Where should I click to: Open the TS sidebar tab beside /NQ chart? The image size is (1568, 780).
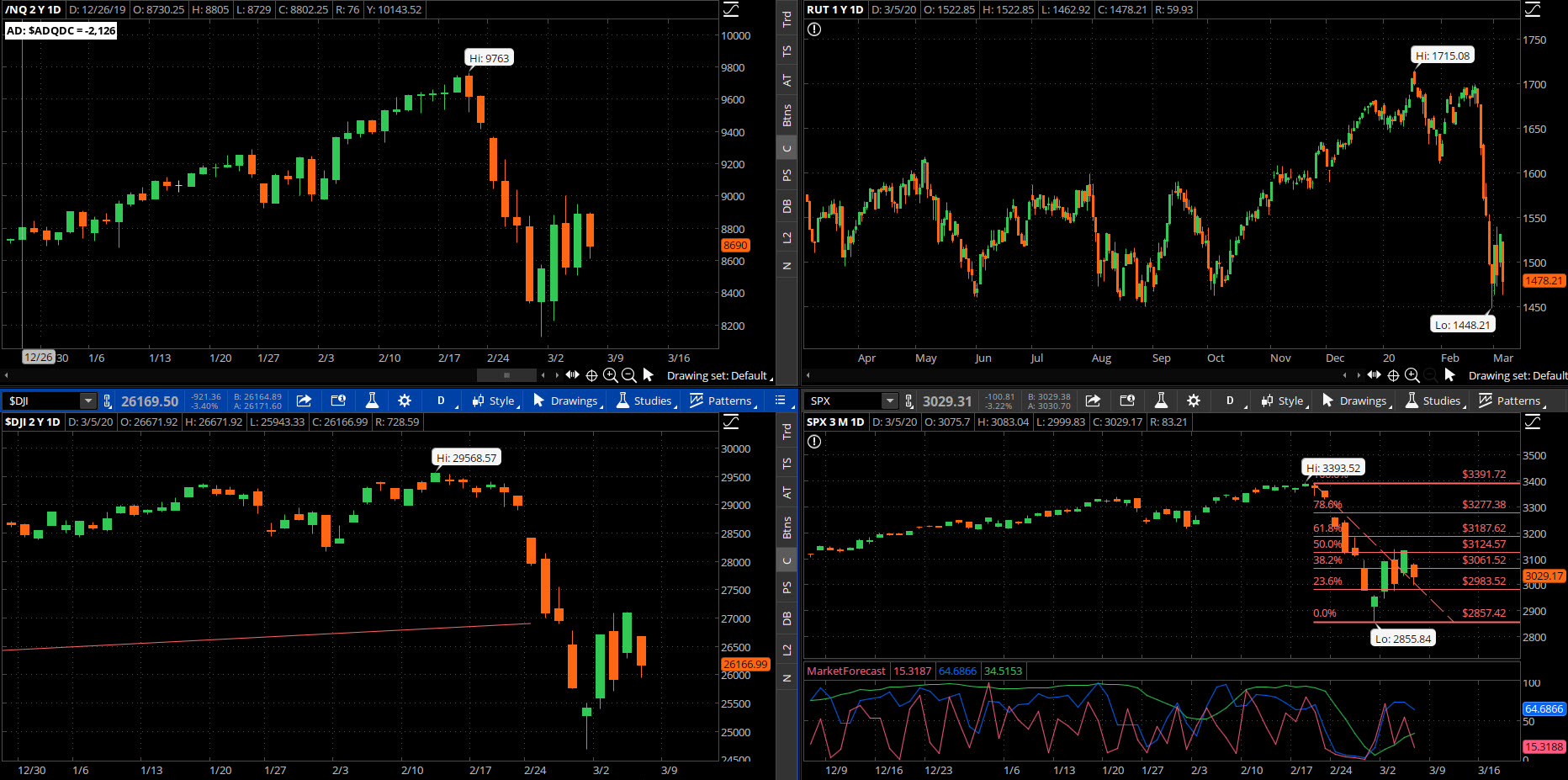tap(787, 50)
